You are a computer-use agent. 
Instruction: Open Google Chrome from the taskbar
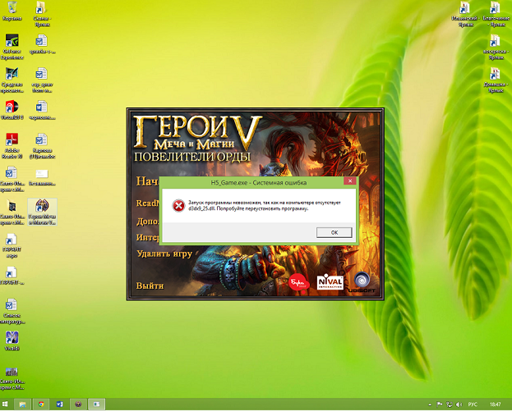(x=41, y=404)
